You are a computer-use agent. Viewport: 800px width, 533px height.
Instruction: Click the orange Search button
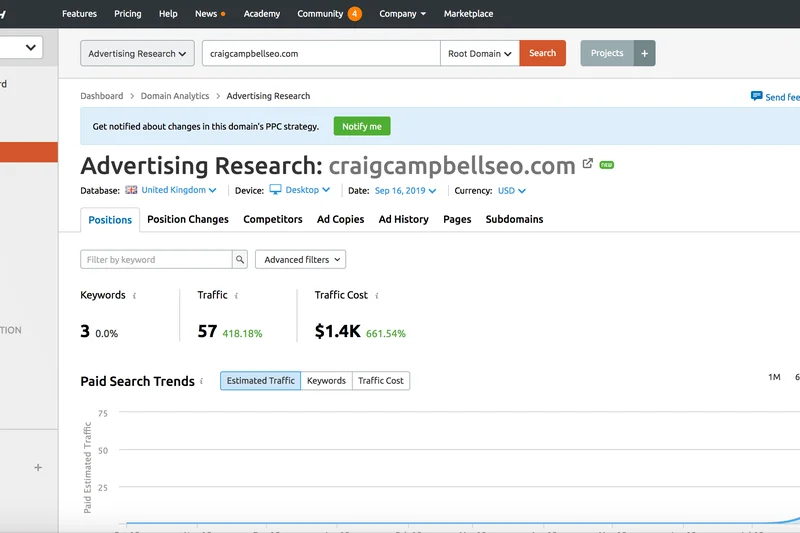[x=542, y=53]
